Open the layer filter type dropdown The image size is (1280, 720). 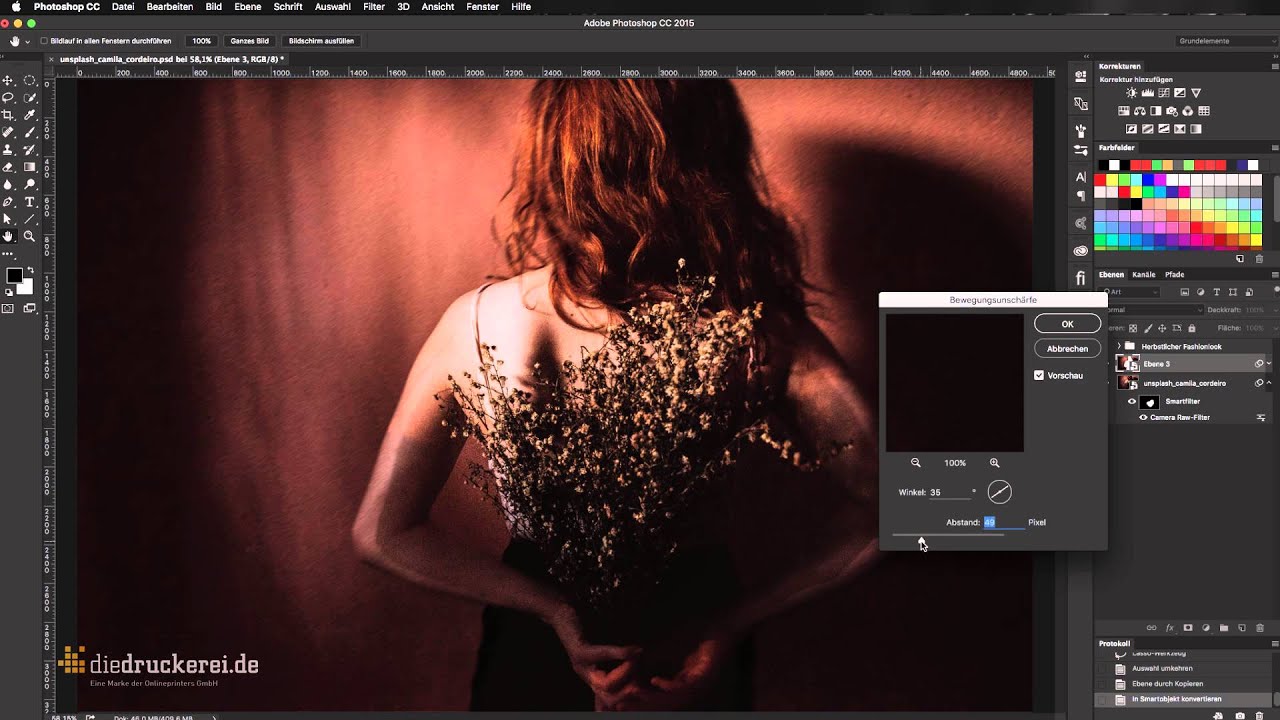1131,292
